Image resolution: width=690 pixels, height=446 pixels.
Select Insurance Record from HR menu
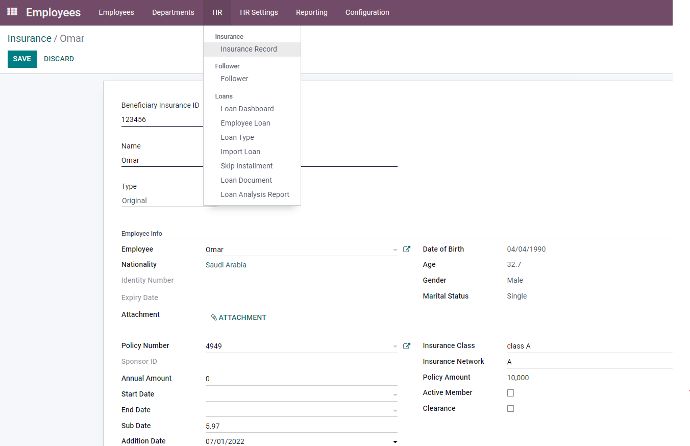249,49
